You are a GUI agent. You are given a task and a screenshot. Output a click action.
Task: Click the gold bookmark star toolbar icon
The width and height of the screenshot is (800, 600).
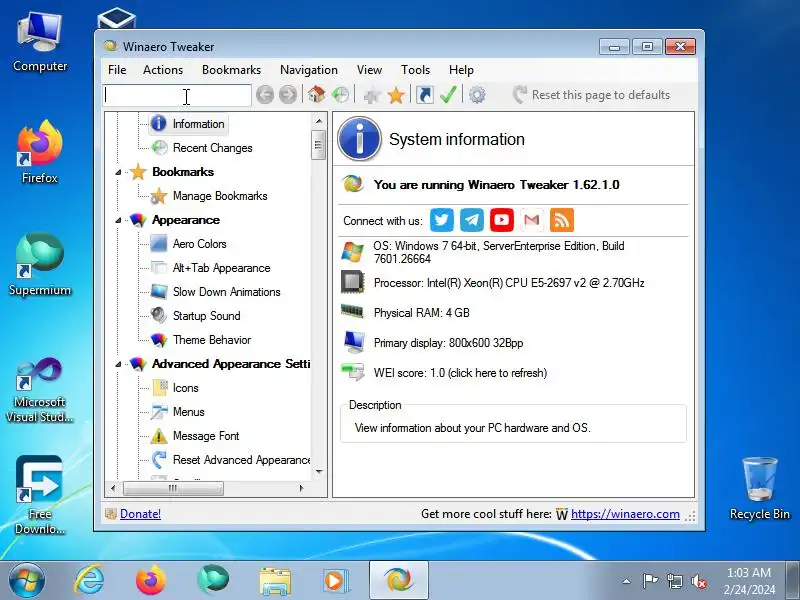tap(396, 95)
